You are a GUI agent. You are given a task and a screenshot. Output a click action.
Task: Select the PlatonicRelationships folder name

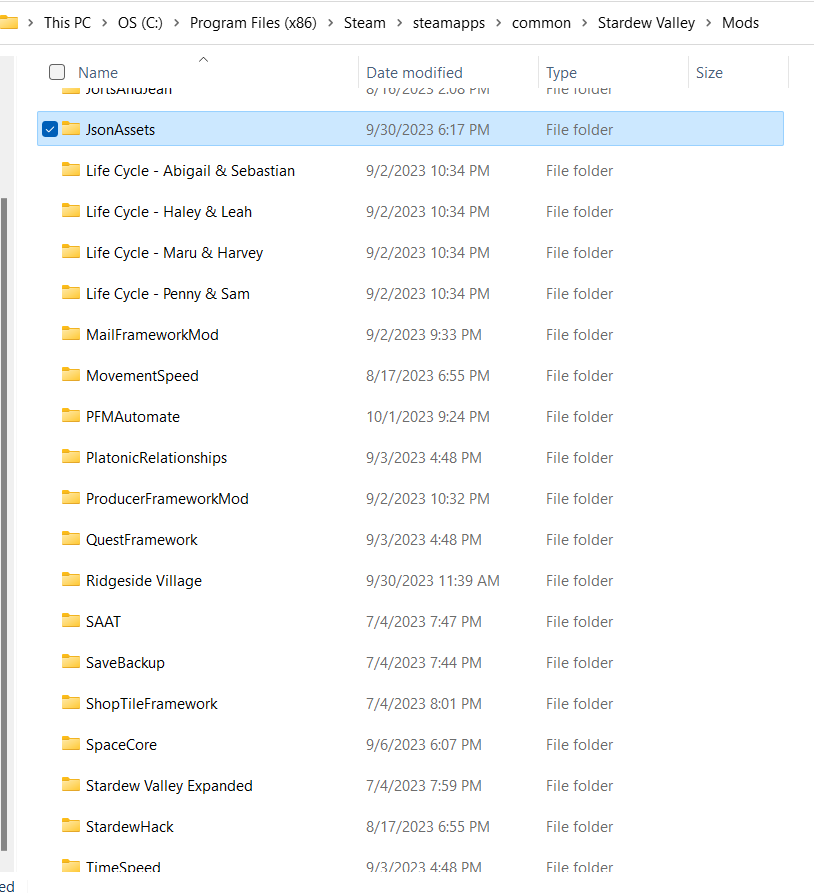(156, 458)
